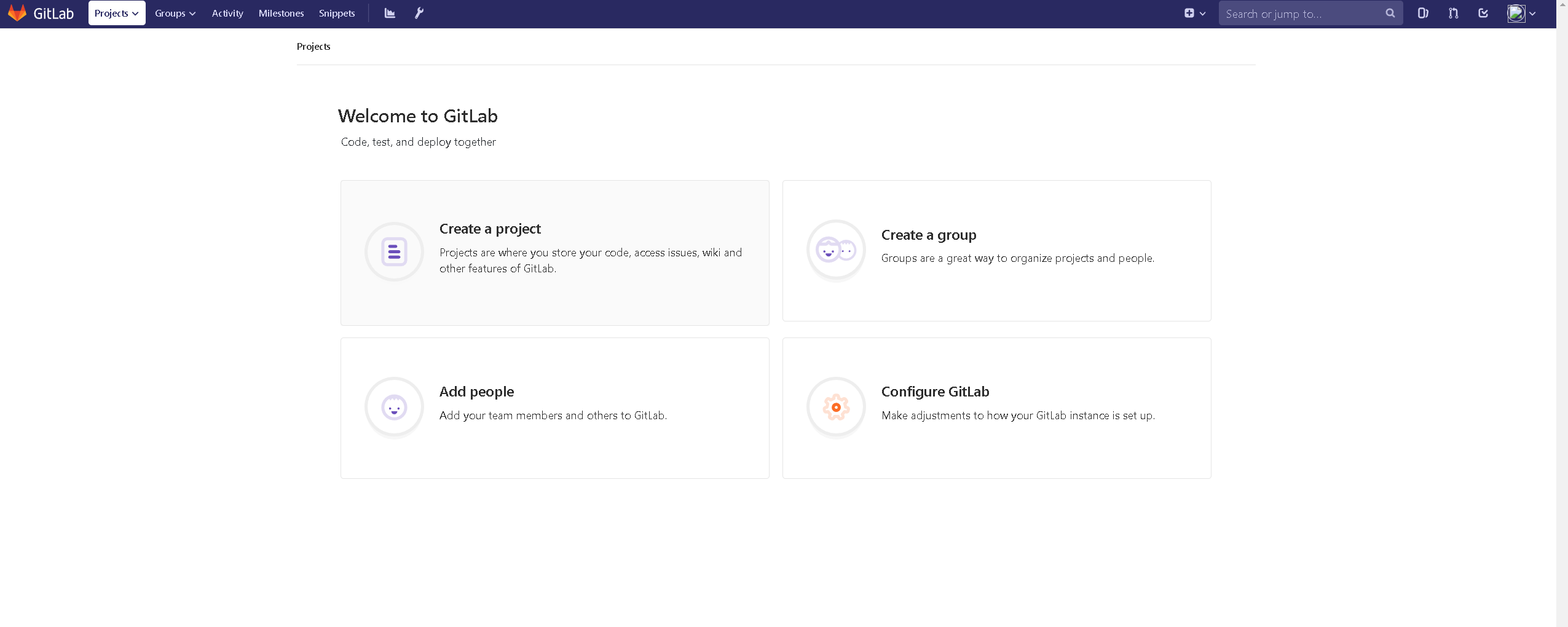The width and height of the screenshot is (1568, 627).
Task: Click the 'Projects are where you store your code' description
Action: [x=591, y=261]
